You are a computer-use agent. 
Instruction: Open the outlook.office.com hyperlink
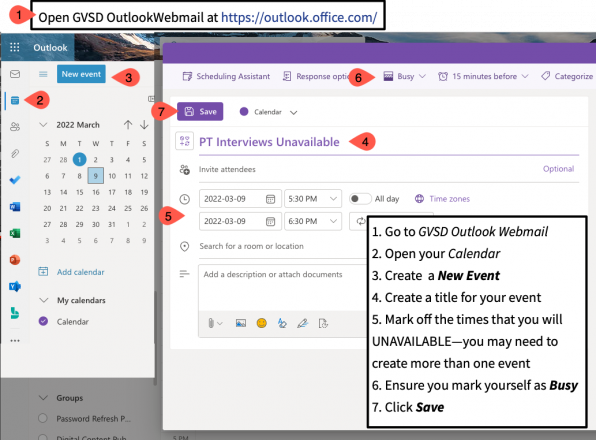point(299,17)
